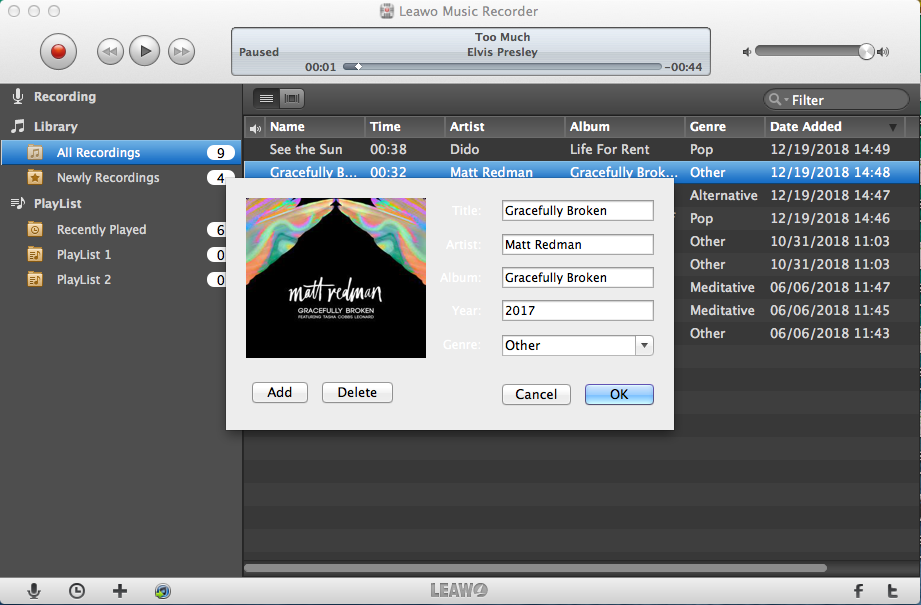Cancel the tag editing dialog
This screenshot has width=921, height=605.
[536, 394]
